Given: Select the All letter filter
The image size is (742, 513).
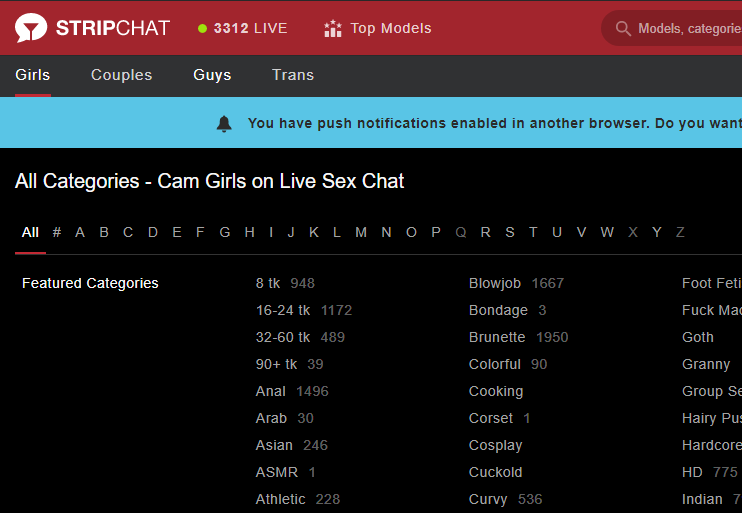Looking at the screenshot, I should pyautogui.click(x=30, y=232).
